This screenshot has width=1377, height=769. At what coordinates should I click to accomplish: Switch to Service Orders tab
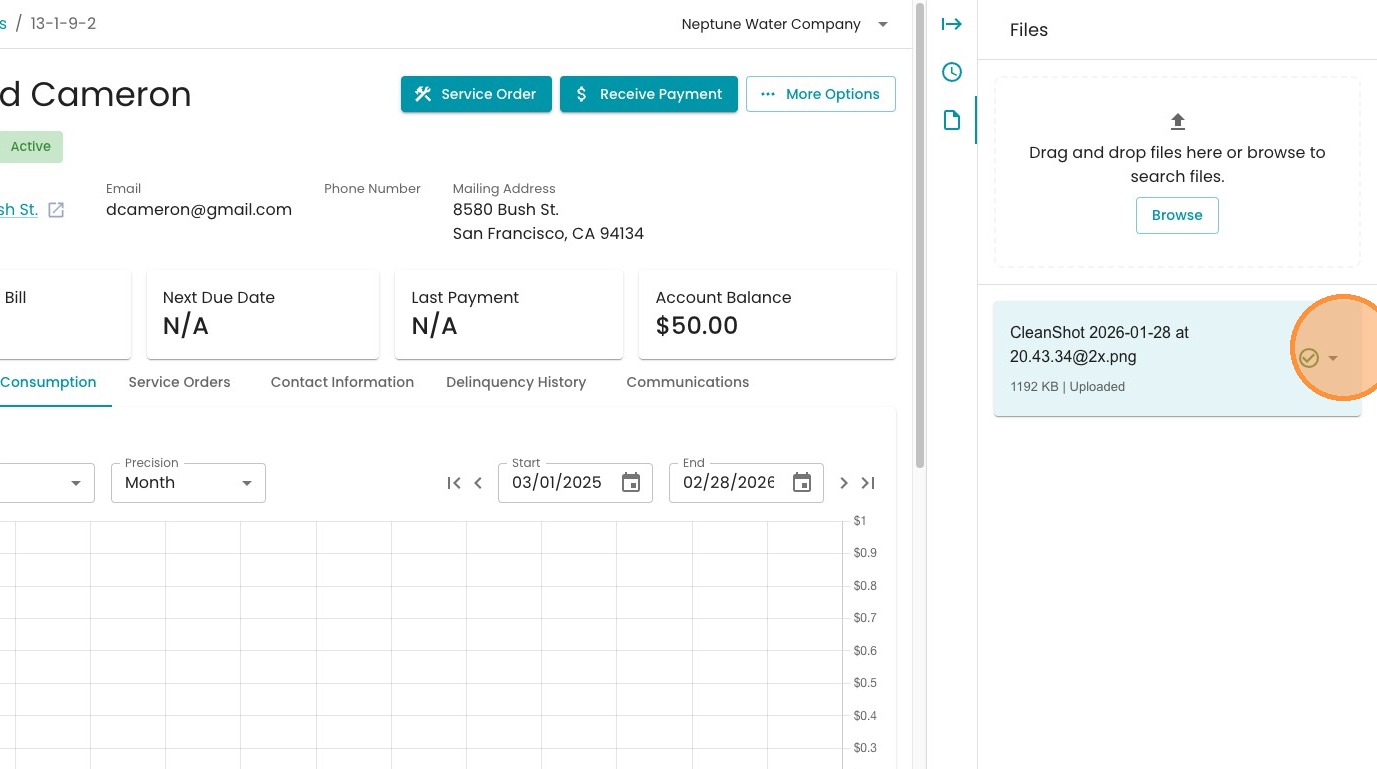click(179, 382)
